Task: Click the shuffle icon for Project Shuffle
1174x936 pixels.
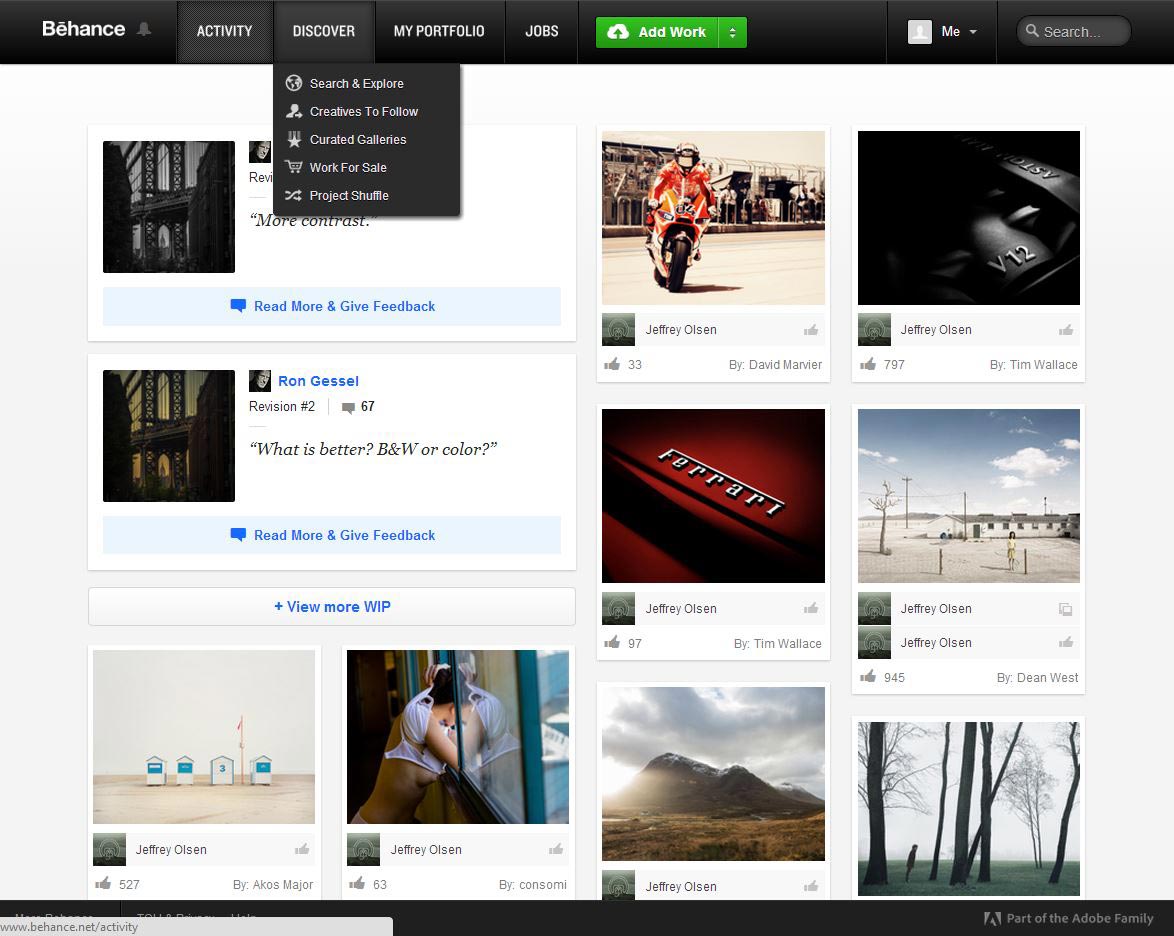Action: pos(293,196)
